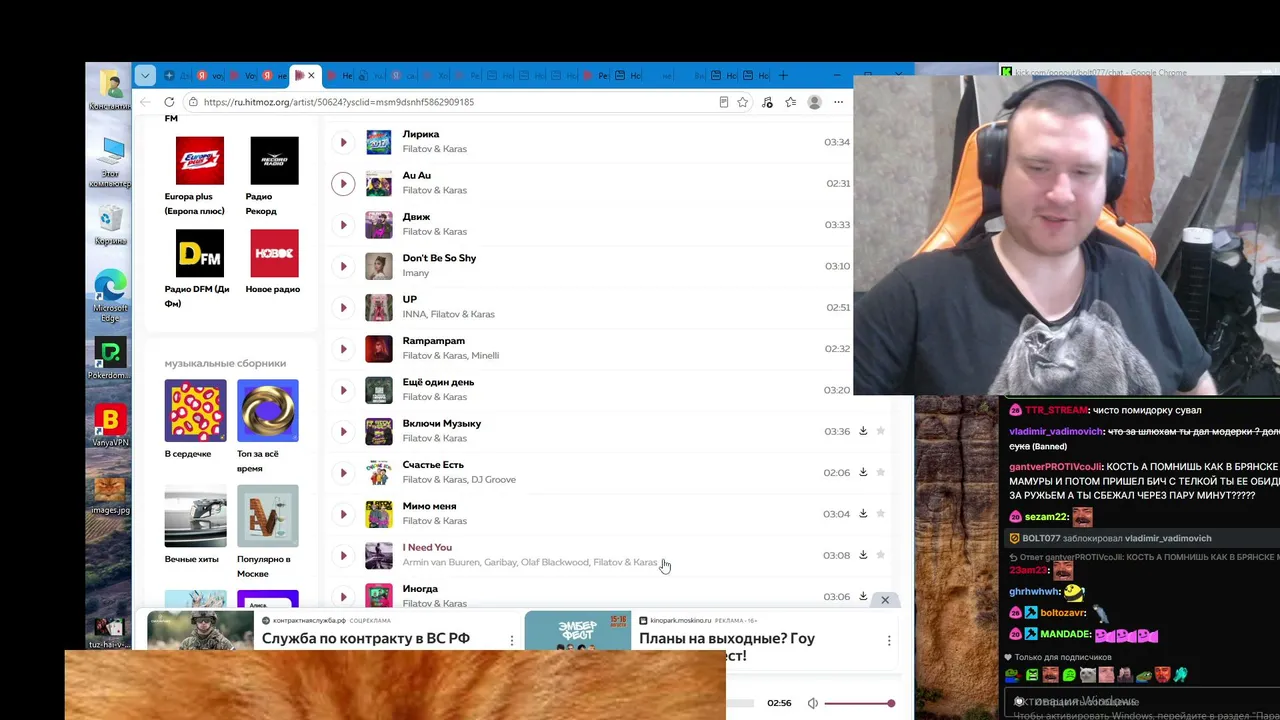1280x720 pixels.
Task: Play the I Need You track
Action: click(343, 555)
